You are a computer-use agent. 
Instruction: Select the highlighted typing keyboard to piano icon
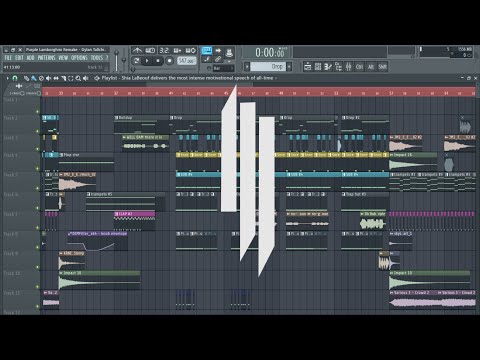[207, 50]
